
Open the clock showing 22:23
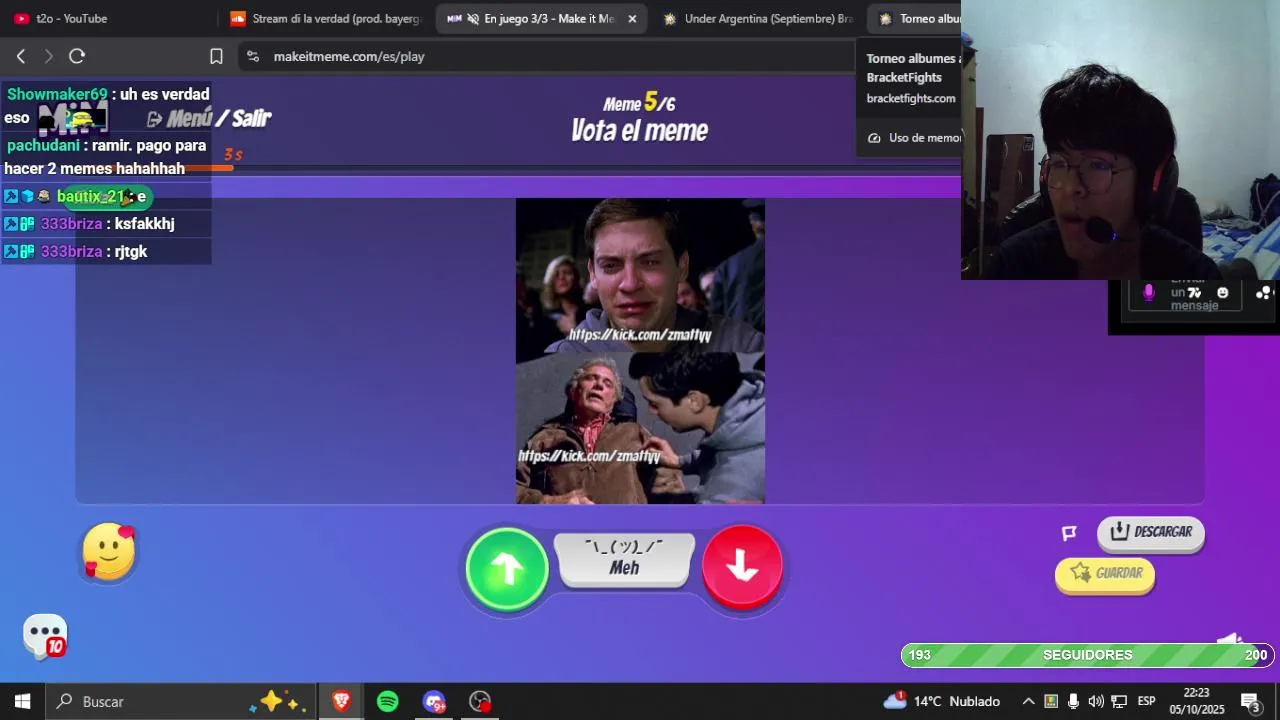tap(1197, 701)
